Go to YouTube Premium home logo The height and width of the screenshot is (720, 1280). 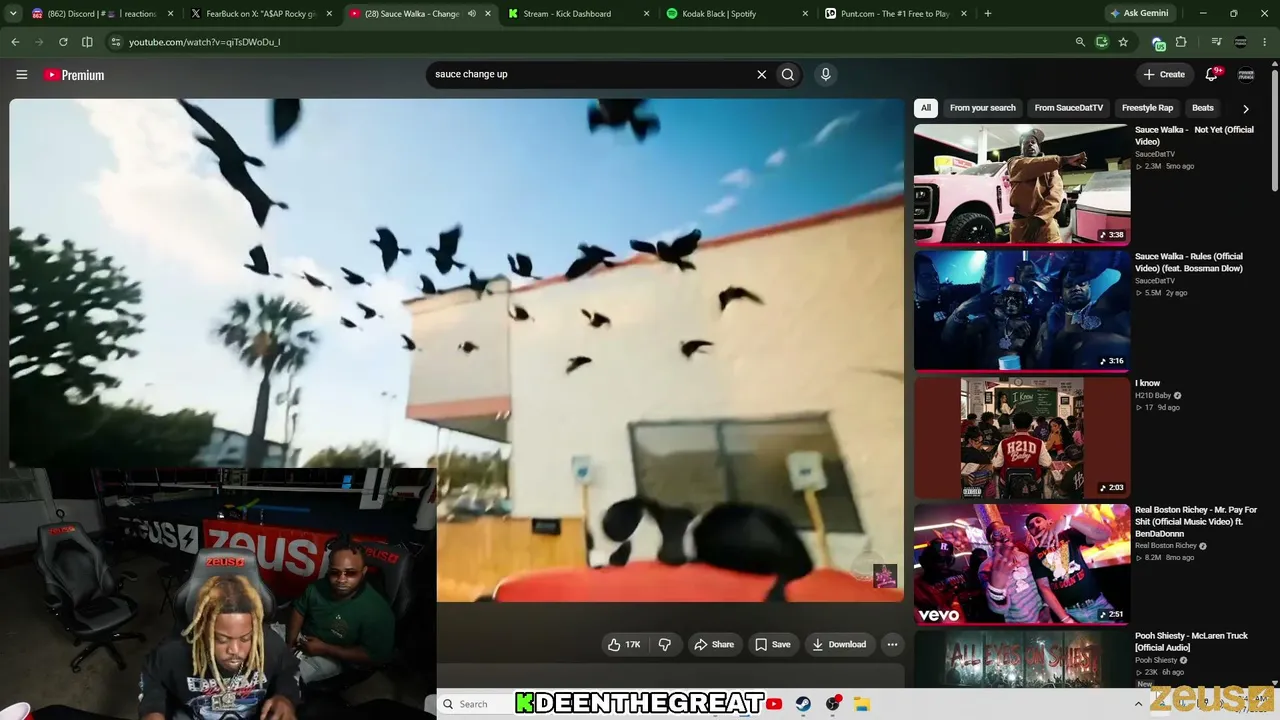pyautogui.click(x=74, y=75)
